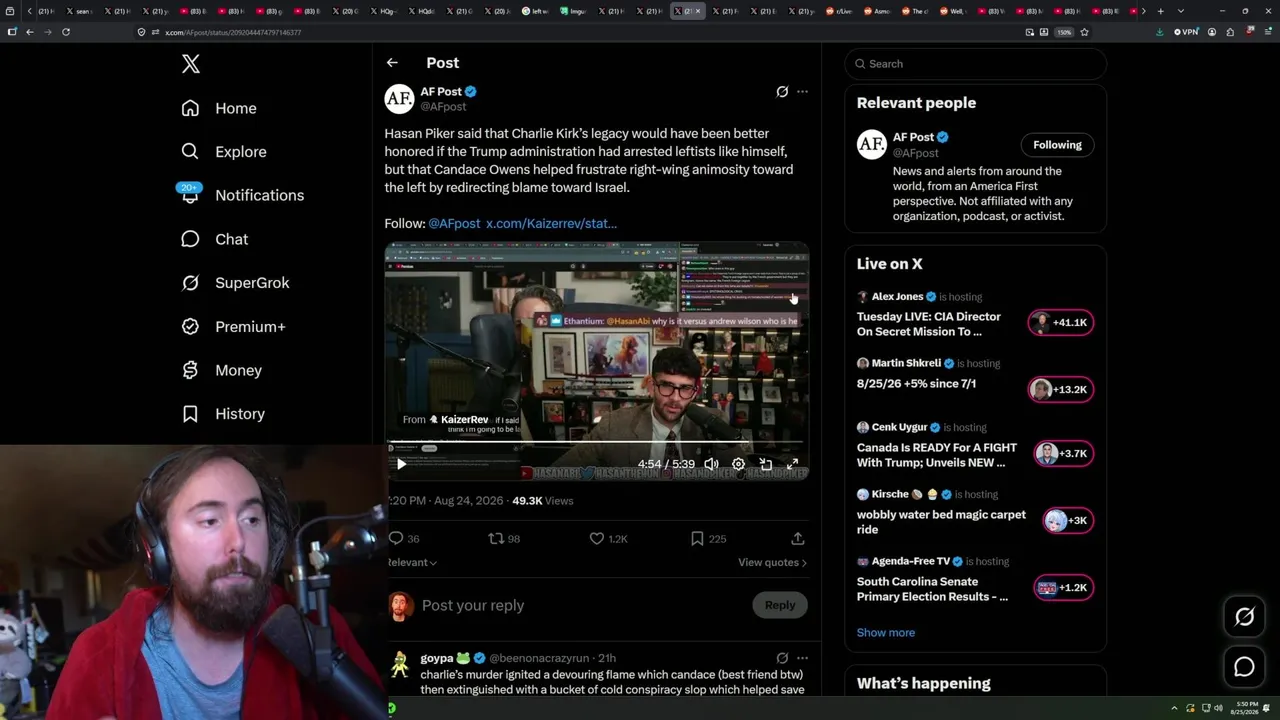The height and width of the screenshot is (720, 1280).
Task: Open View quotes link
Action: click(x=772, y=562)
